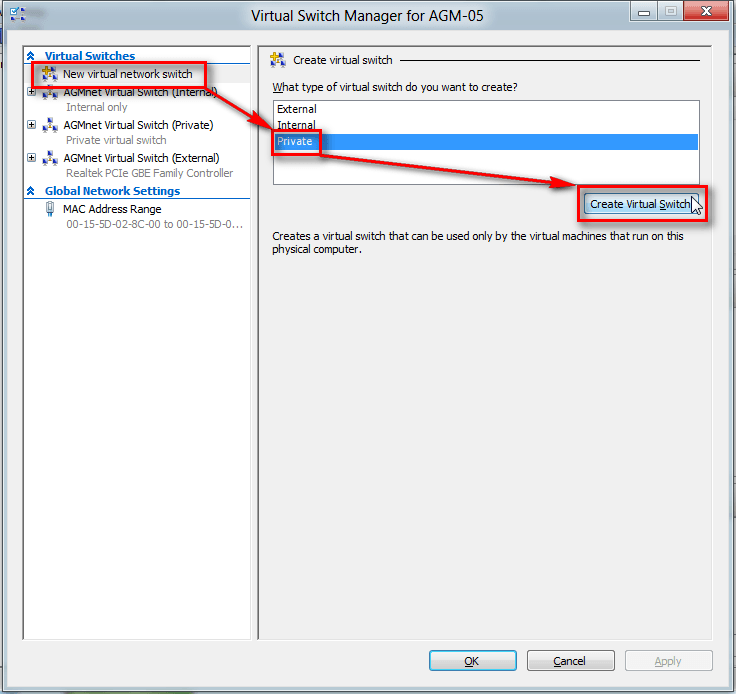Screen dimensions: 736x694
Task: Expand the External virtual switch plus box
Action: click(31, 158)
